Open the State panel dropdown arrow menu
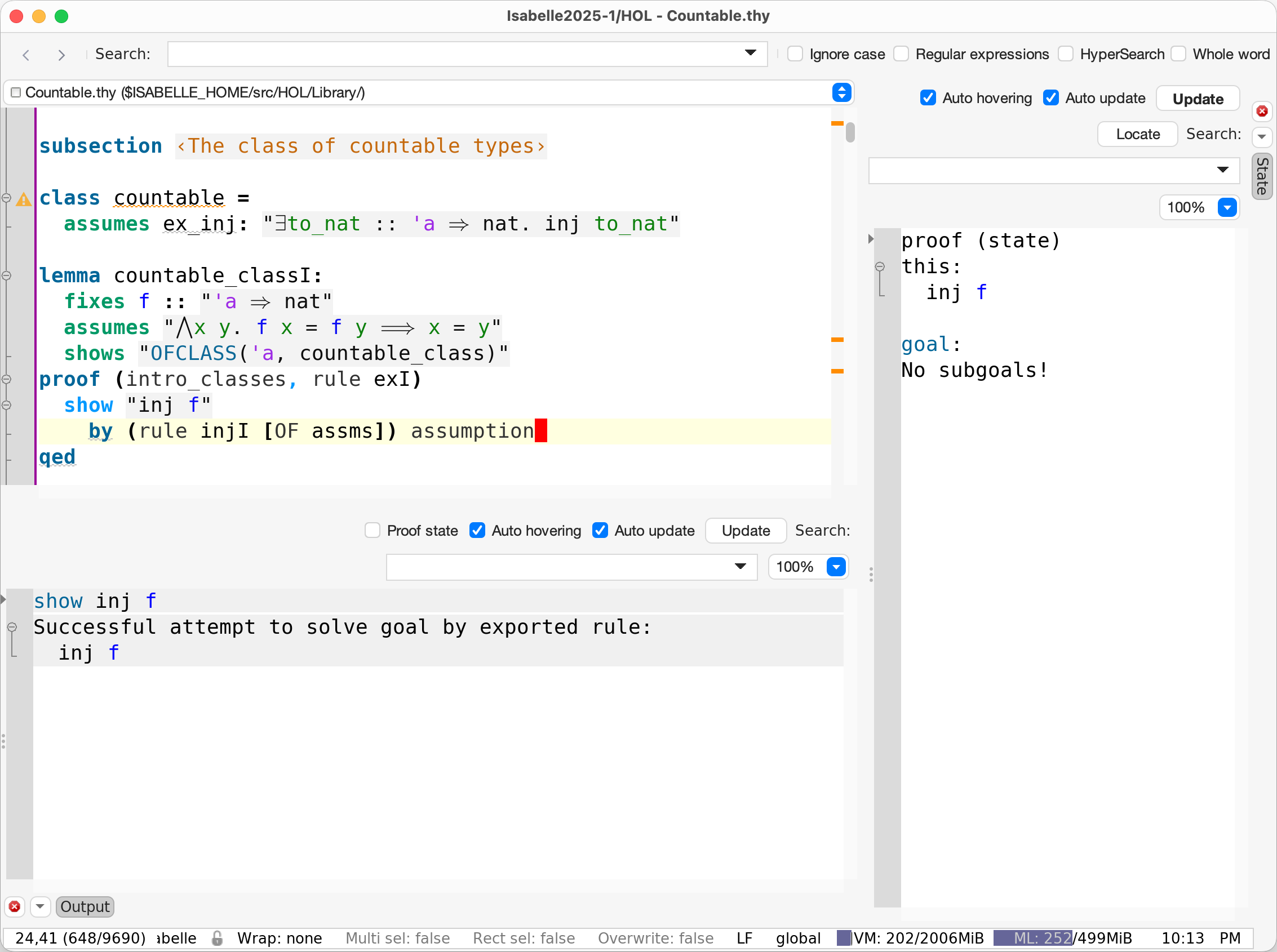Image resolution: width=1277 pixels, height=952 pixels. tap(1261, 136)
